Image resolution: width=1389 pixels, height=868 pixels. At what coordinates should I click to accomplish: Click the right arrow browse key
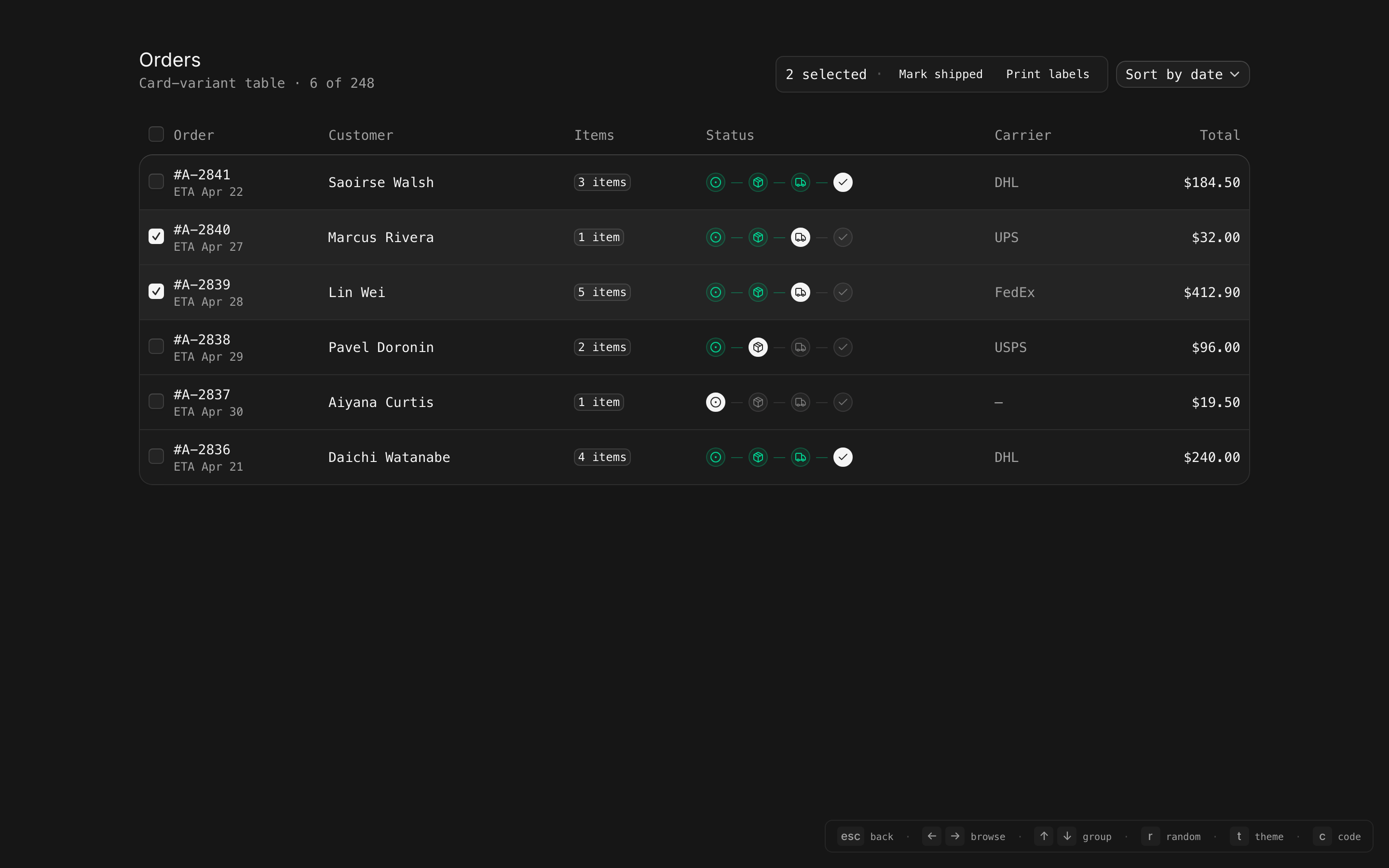click(954, 836)
